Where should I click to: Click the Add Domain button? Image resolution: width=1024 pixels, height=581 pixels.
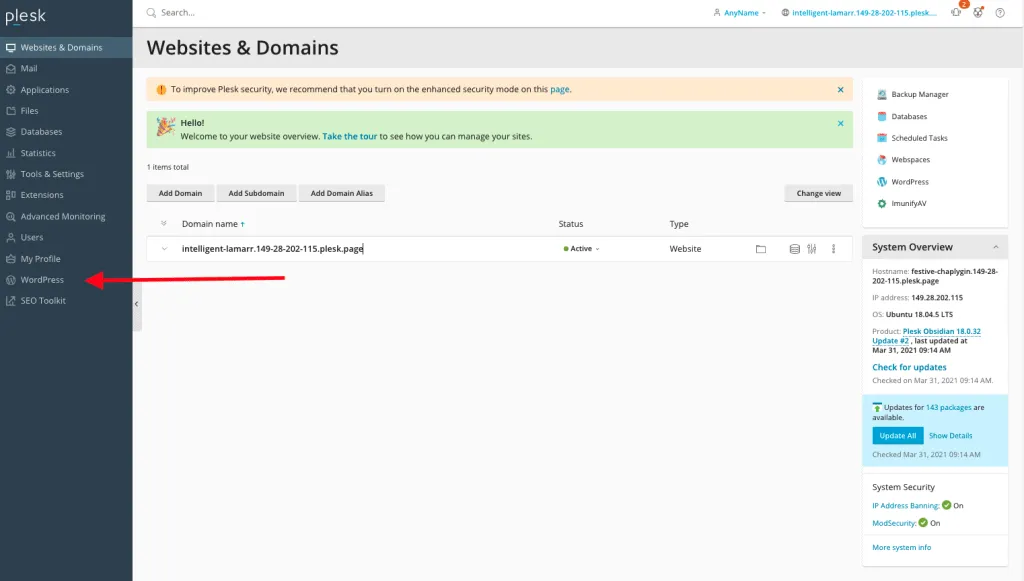click(x=180, y=193)
